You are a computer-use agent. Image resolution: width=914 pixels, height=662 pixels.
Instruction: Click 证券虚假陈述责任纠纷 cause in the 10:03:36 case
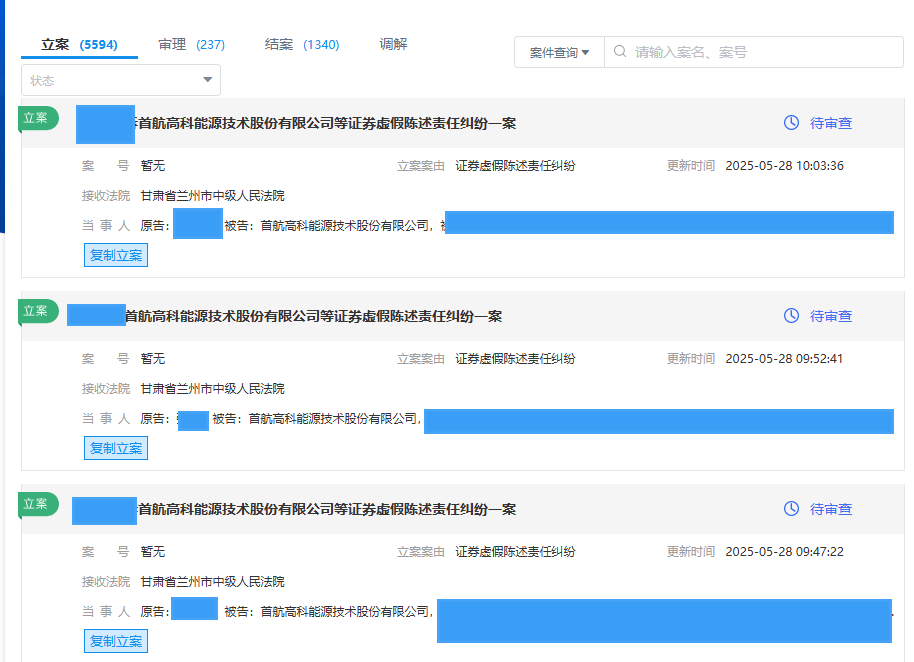coord(515,166)
